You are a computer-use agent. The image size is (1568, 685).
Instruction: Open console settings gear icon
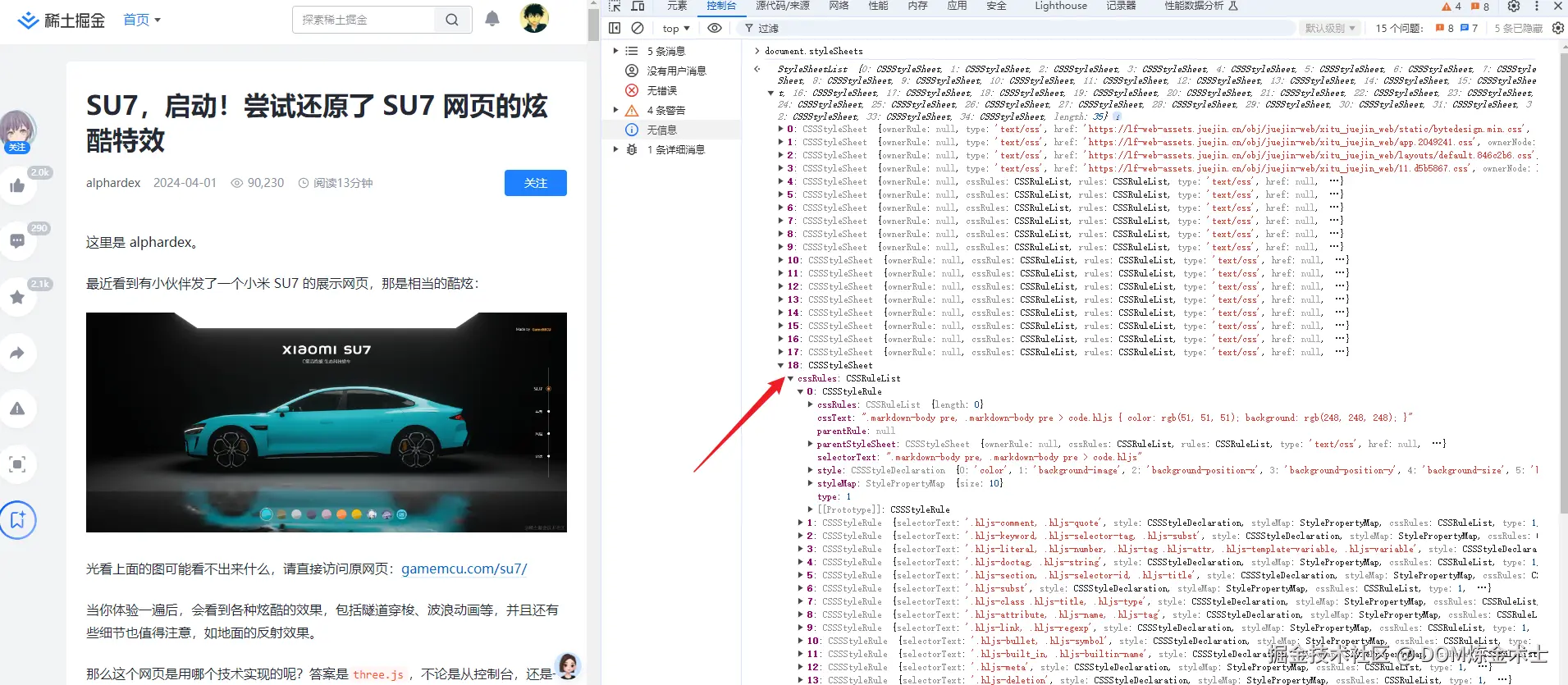pyautogui.click(x=1558, y=28)
